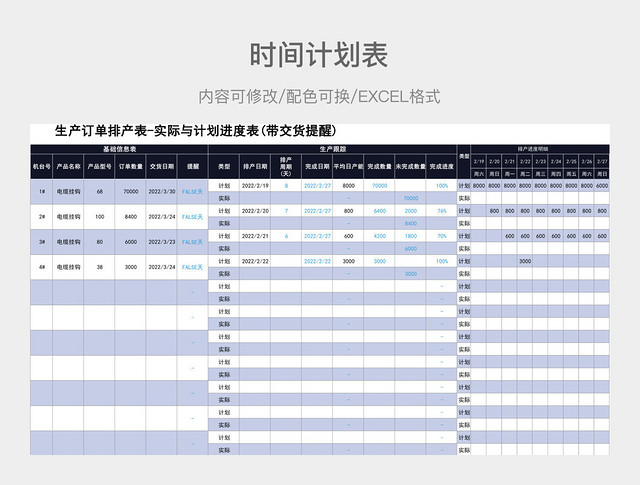Screen dimensions: 640x485
Task: Select the 提醒 column header
Action: point(193,167)
